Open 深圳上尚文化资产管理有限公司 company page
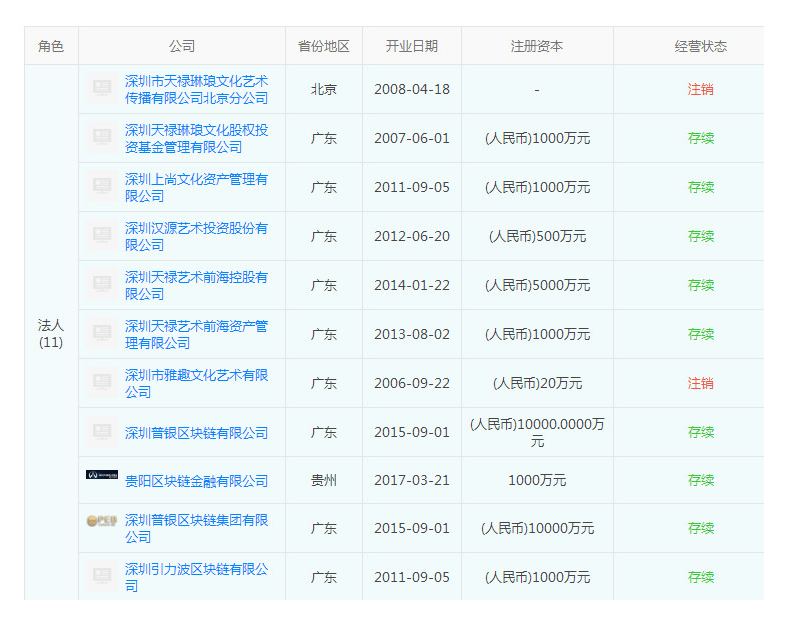The image size is (798, 624). (x=196, y=187)
